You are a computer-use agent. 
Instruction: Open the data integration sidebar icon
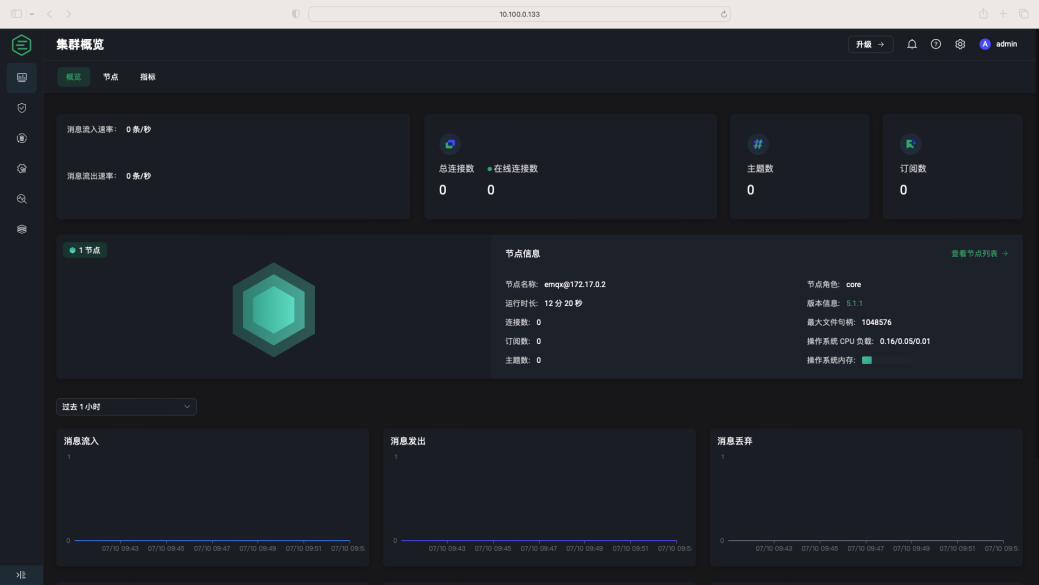[x=21, y=139]
